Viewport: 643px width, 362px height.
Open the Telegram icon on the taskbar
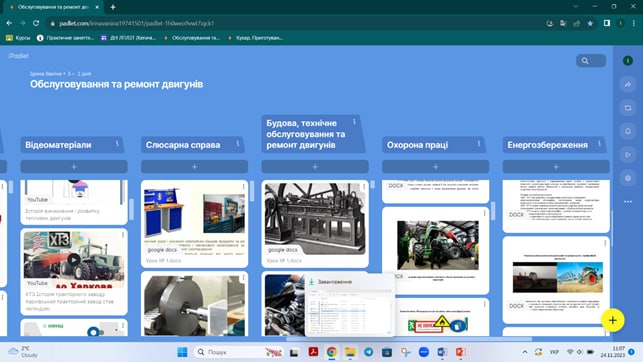[x=369, y=352]
